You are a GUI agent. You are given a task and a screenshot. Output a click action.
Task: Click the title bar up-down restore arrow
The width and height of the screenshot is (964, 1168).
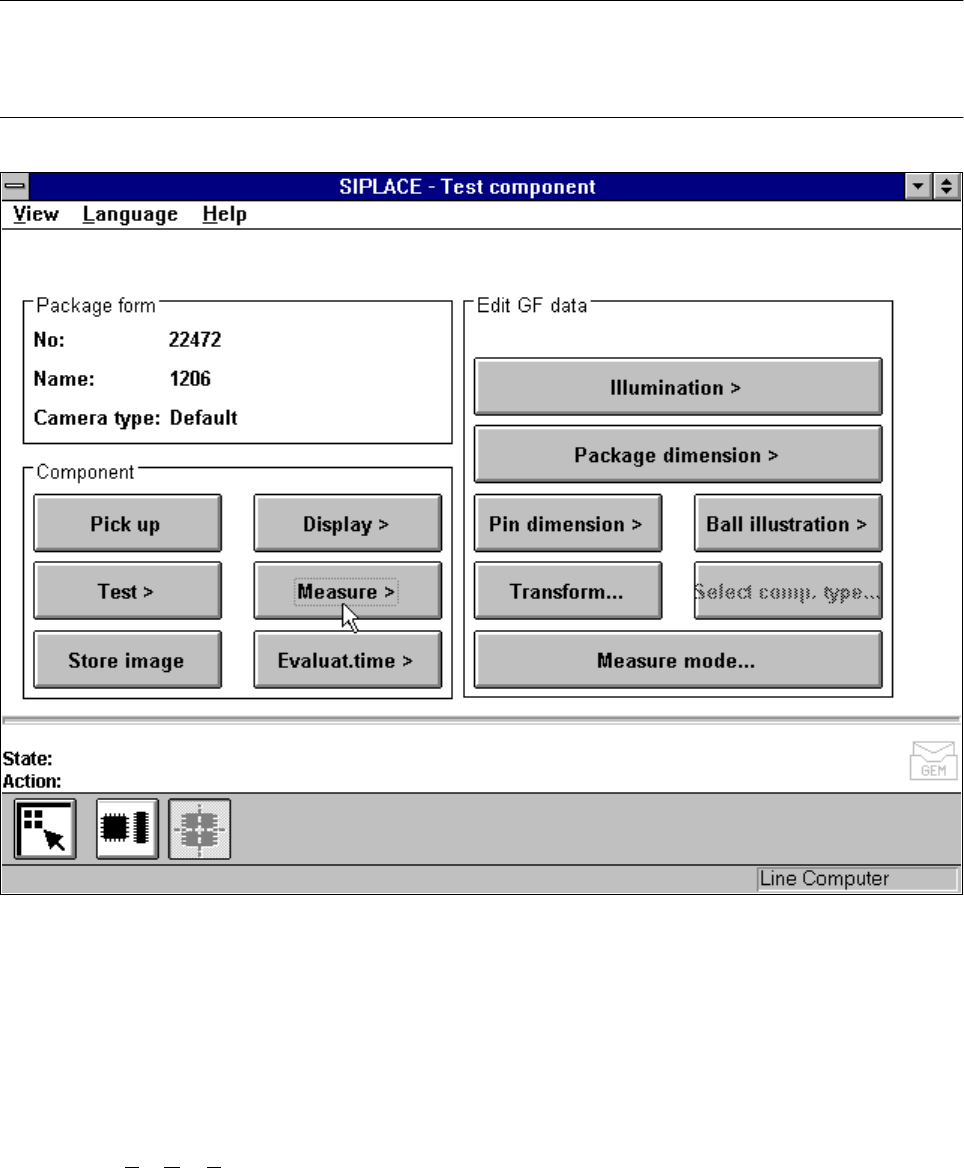point(946,186)
